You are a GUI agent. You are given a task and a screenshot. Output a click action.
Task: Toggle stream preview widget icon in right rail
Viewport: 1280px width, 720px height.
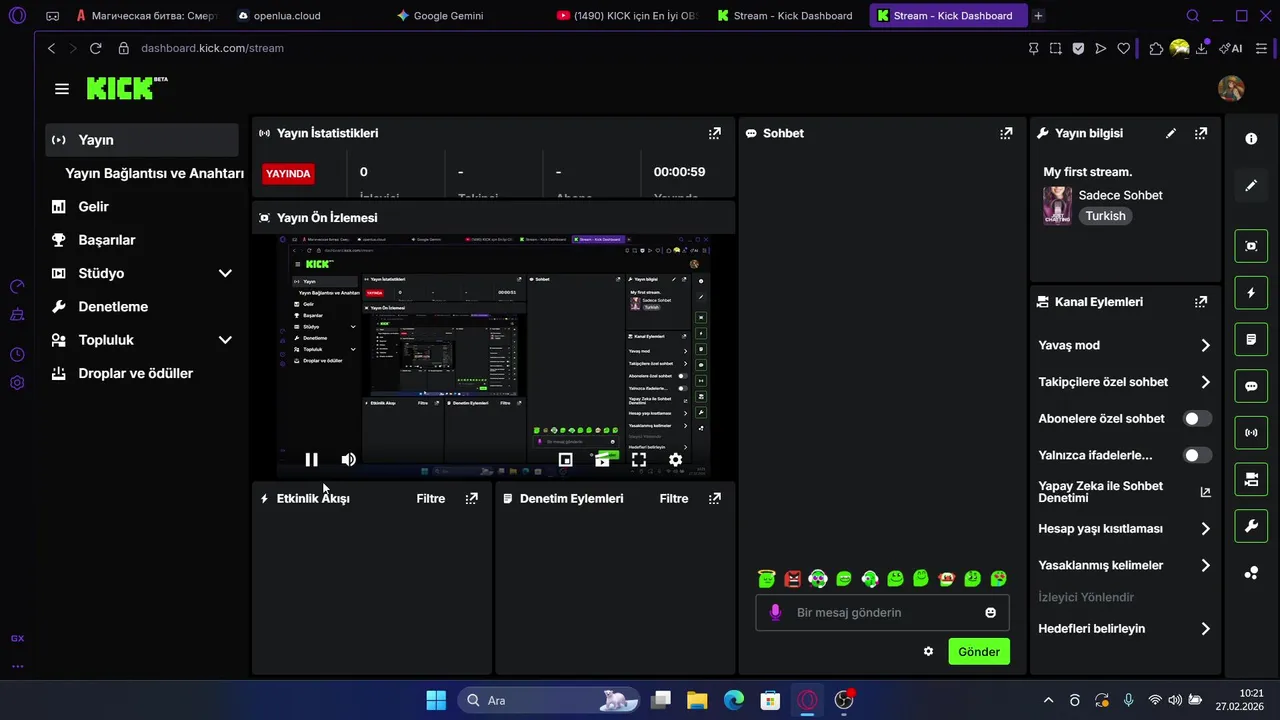pyautogui.click(x=1251, y=246)
